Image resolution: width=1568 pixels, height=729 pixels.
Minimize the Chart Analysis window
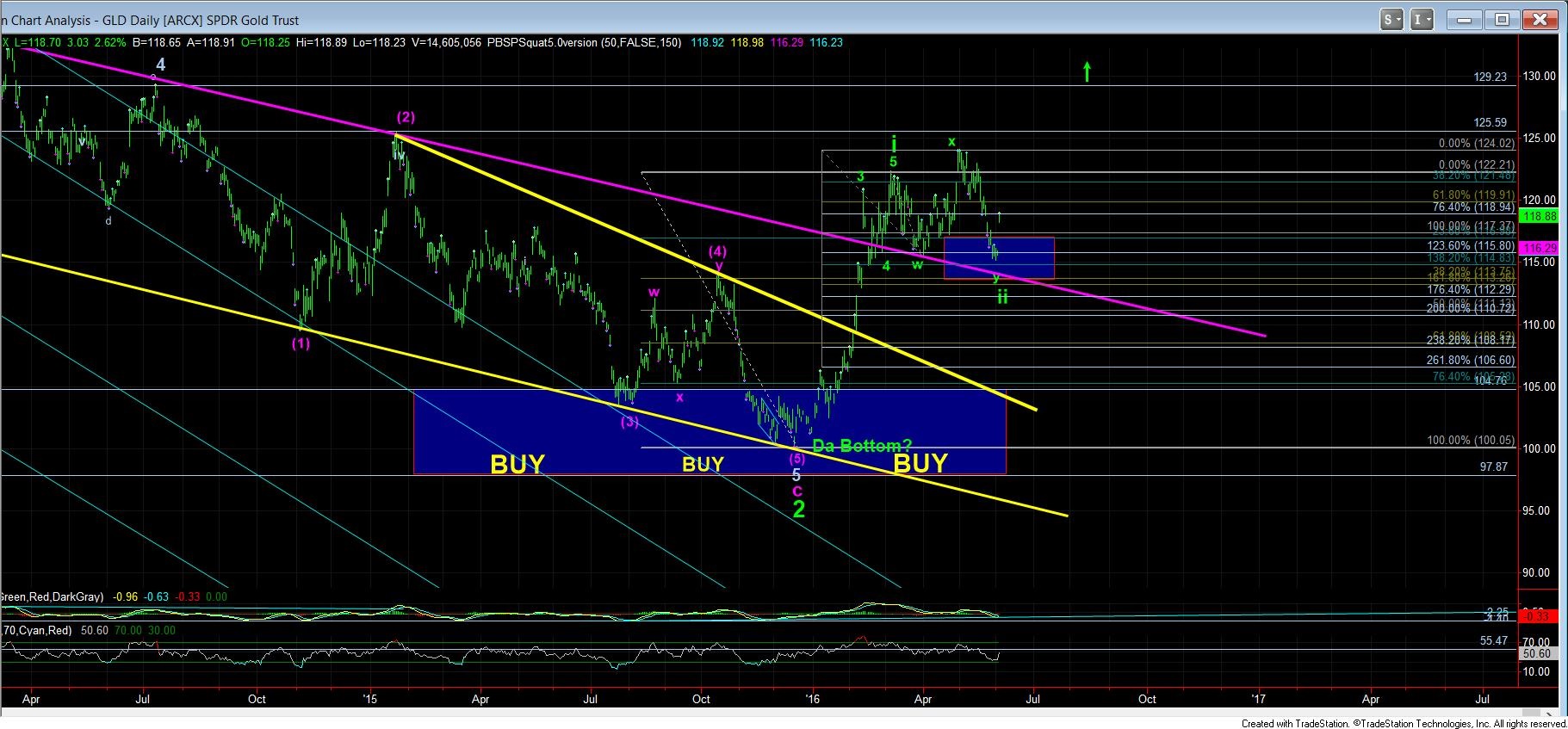pyautogui.click(x=1462, y=20)
